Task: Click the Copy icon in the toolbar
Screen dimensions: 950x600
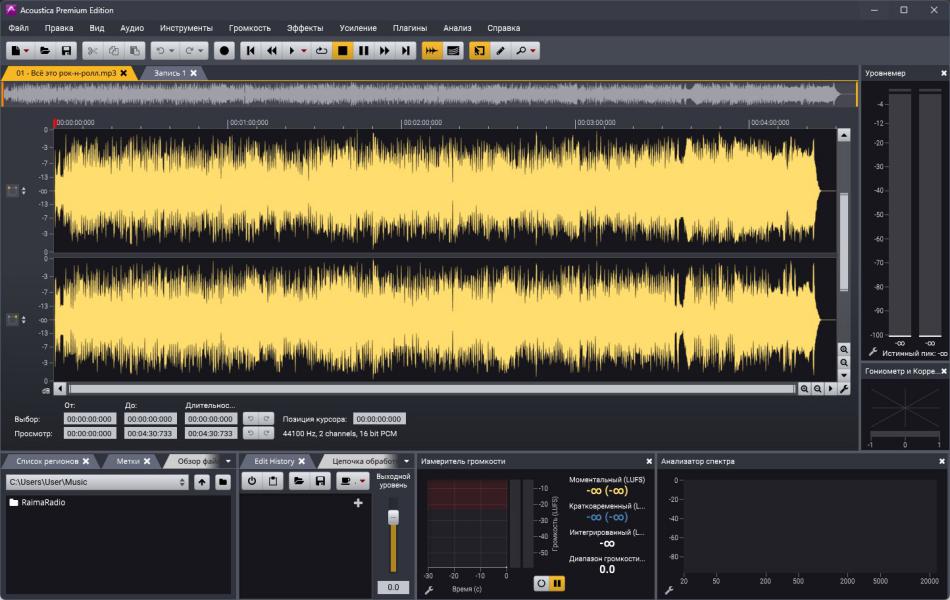Action: point(113,51)
